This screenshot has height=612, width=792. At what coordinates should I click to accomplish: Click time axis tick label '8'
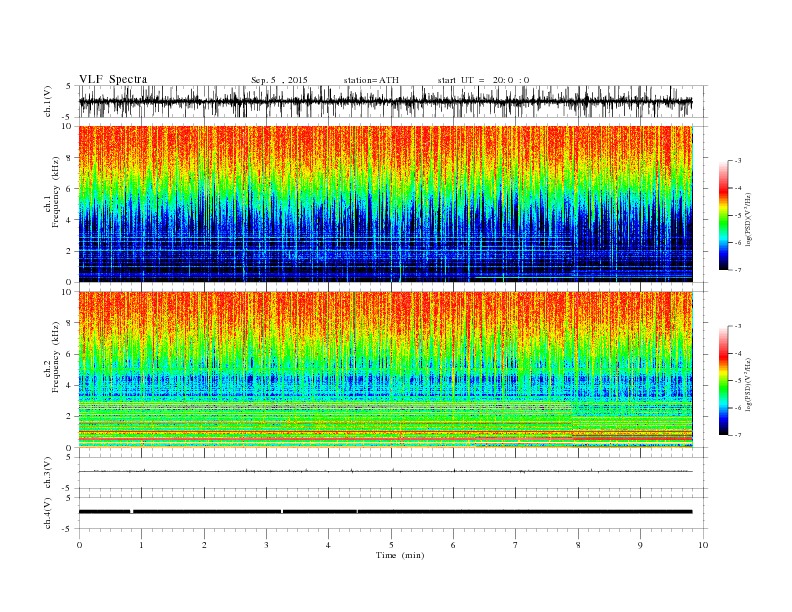(578, 545)
